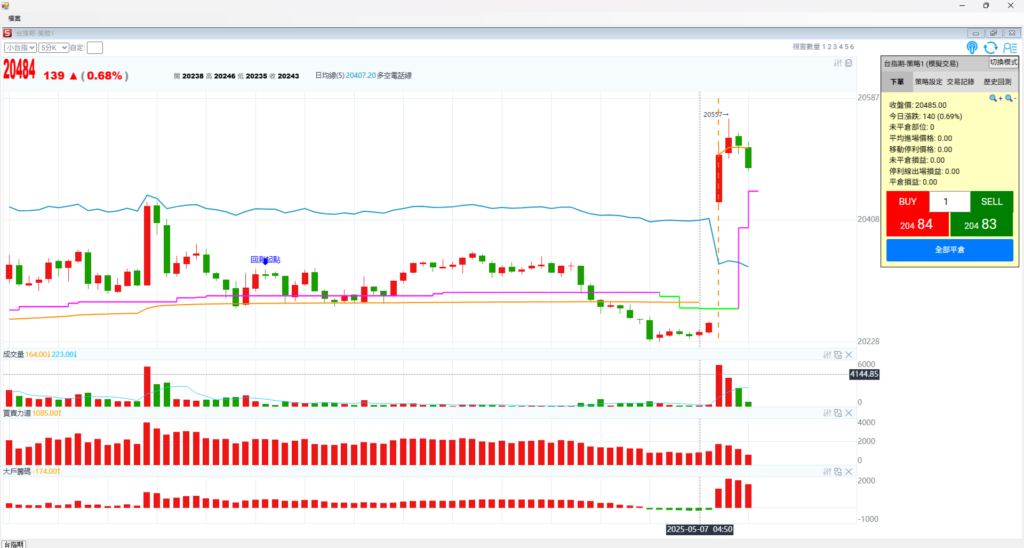
Task: Click the 未平倉部位: 0 row
Action: (x=912, y=127)
